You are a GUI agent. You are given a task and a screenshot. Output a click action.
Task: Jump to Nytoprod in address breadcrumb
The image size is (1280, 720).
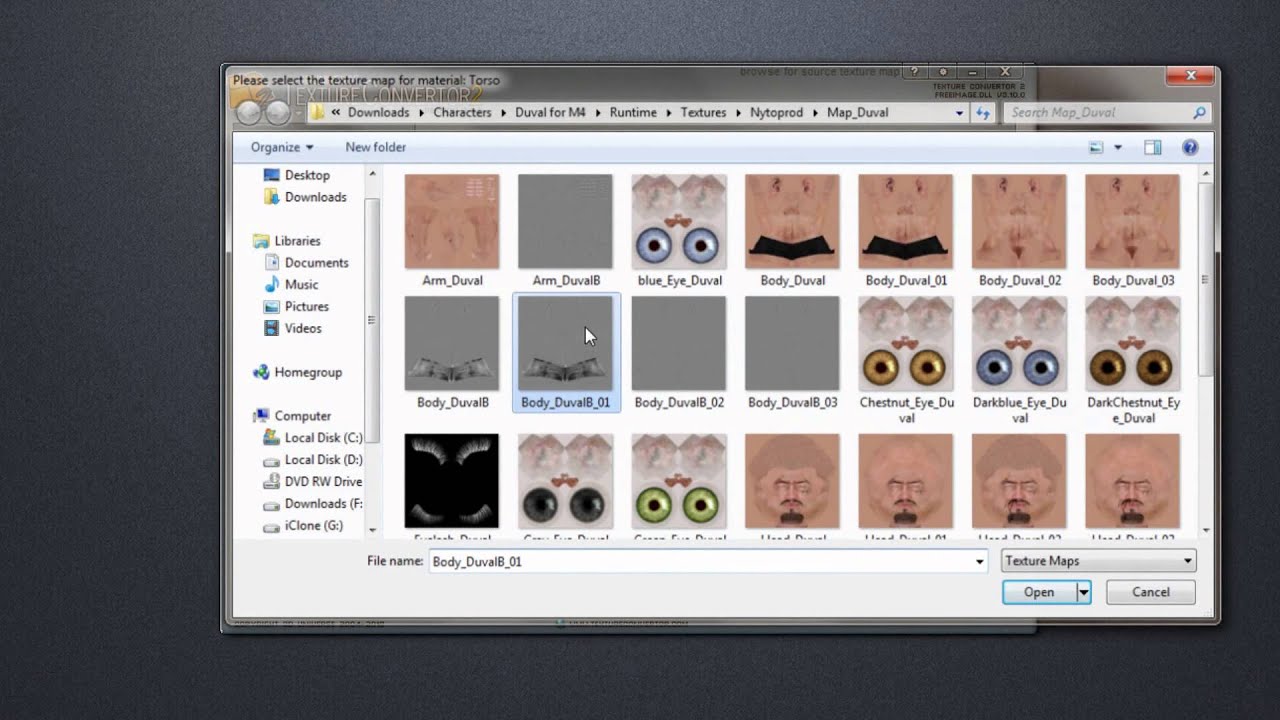[776, 113]
